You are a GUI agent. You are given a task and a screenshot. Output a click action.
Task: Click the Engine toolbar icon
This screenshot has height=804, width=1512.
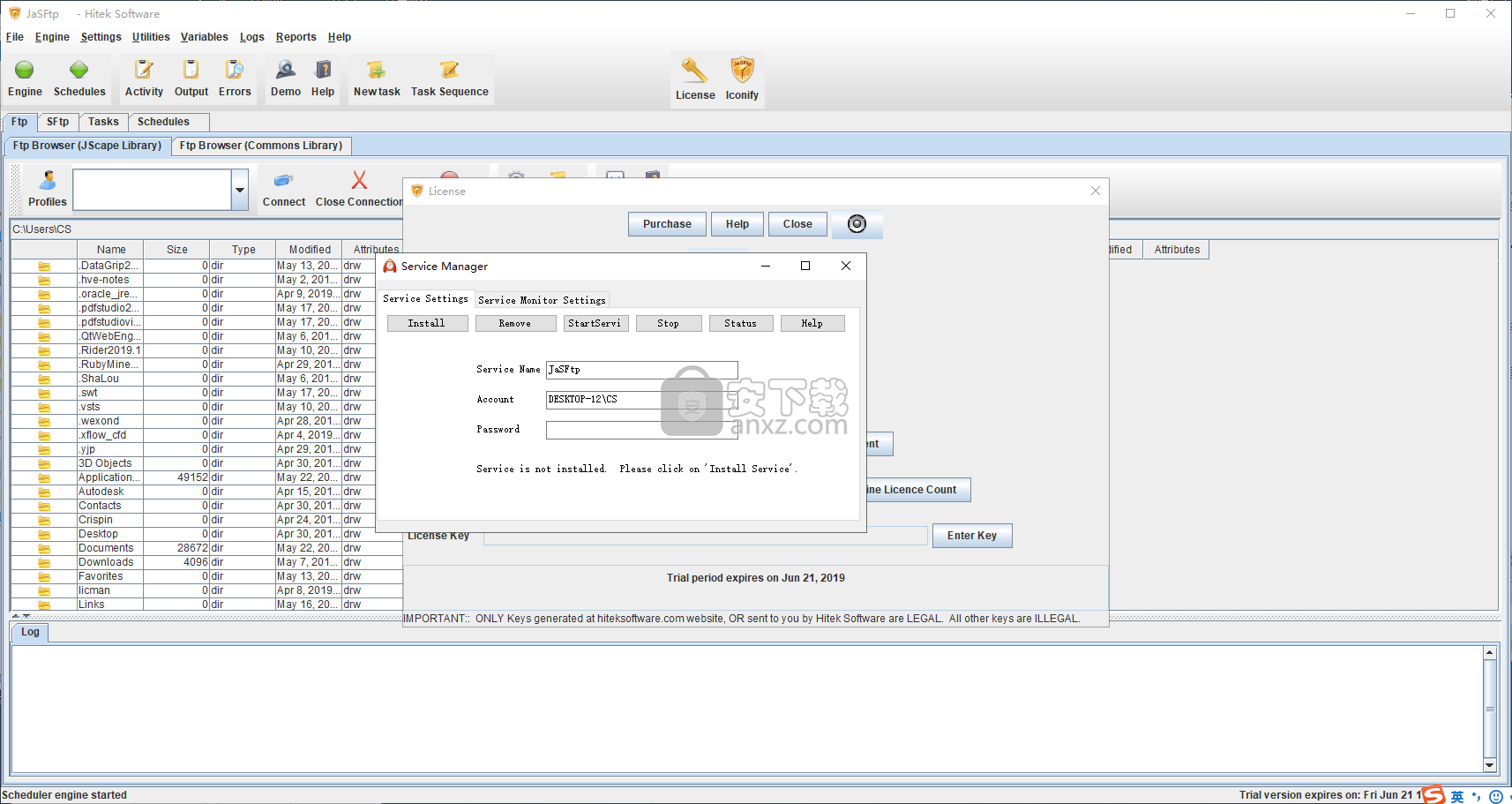[25, 79]
